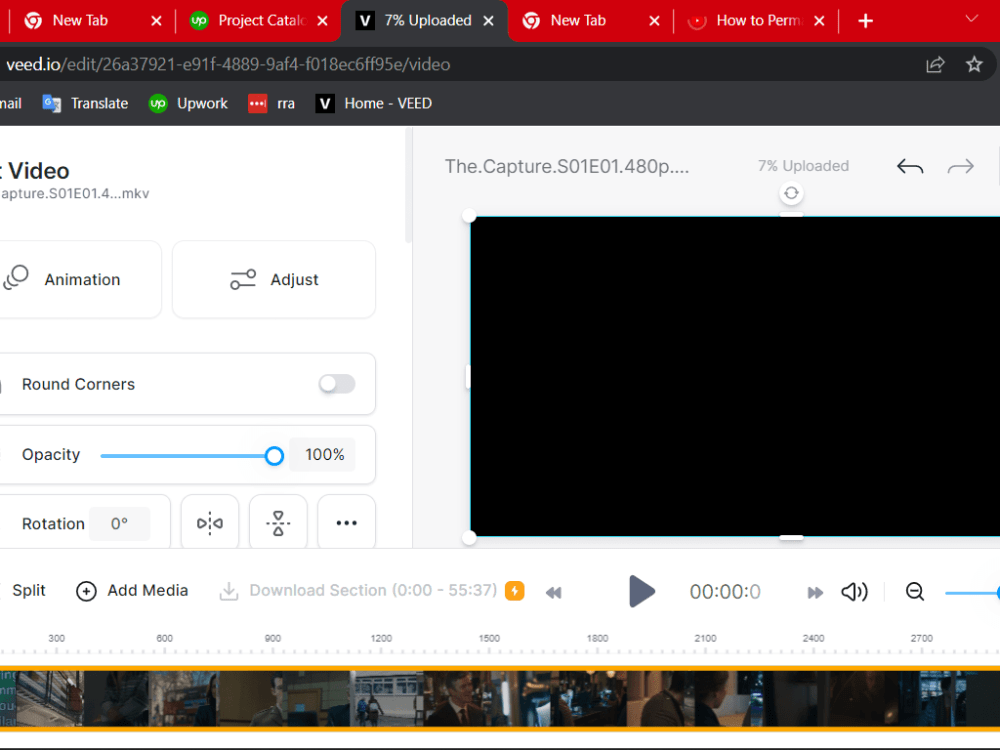Skip backward with rewind button
This screenshot has width=1000, height=750.
[x=554, y=592]
